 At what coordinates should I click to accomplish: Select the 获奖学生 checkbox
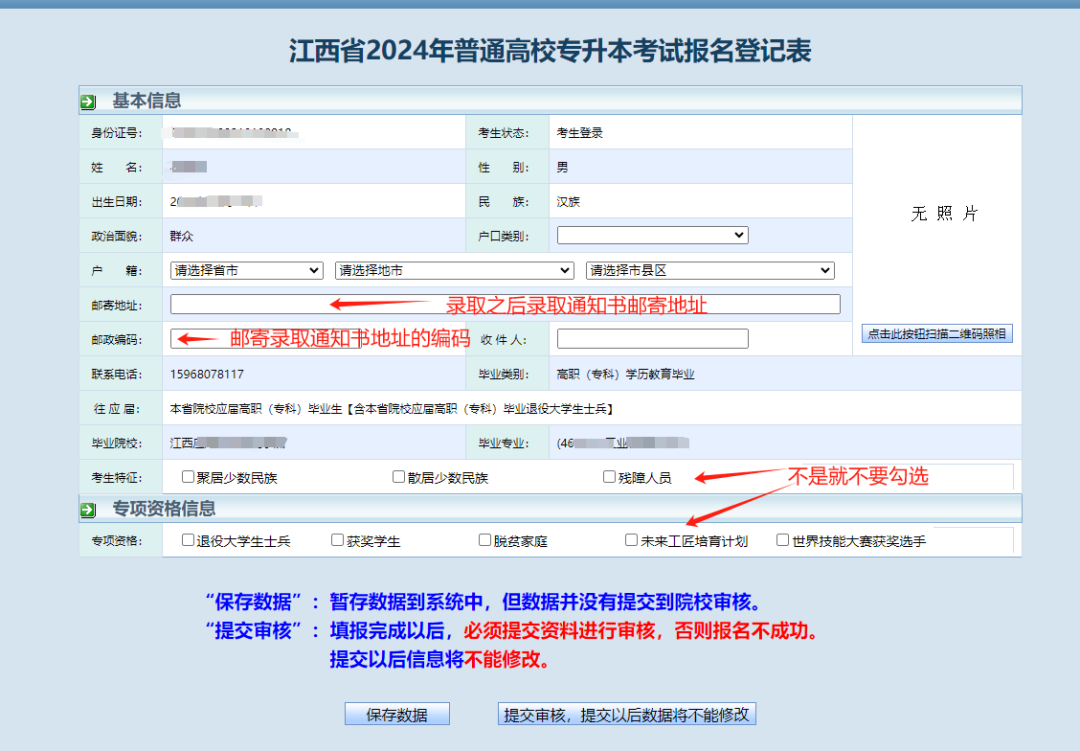pos(338,540)
